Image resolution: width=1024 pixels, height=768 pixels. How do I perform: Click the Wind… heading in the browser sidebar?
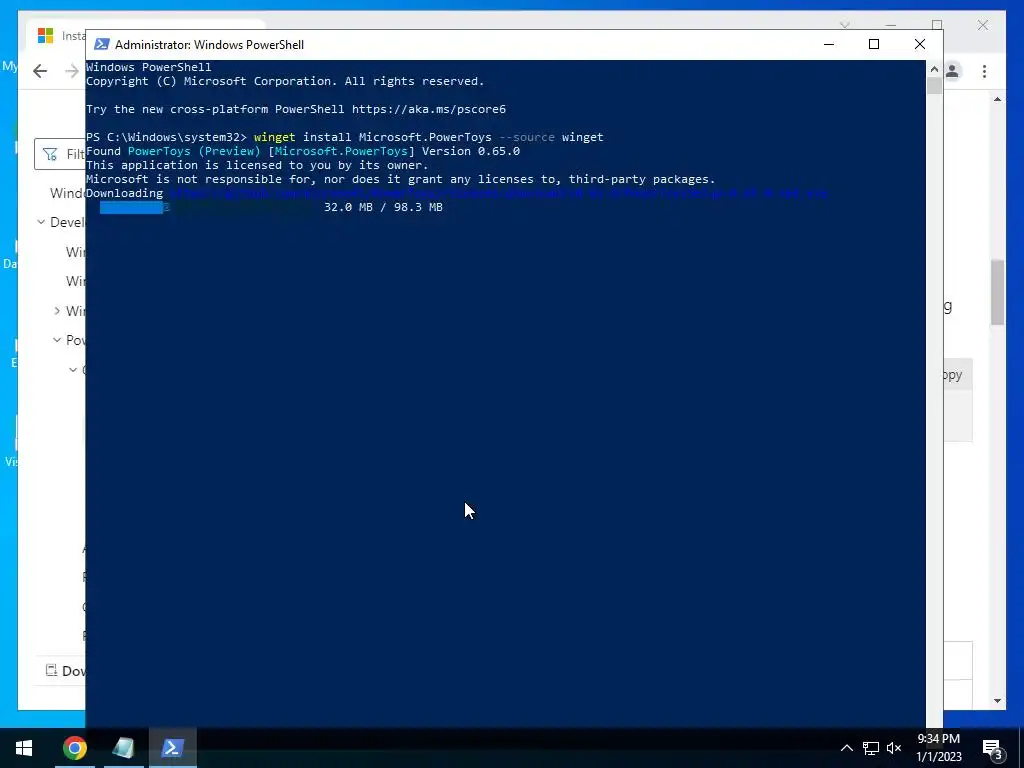[x=68, y=193]
